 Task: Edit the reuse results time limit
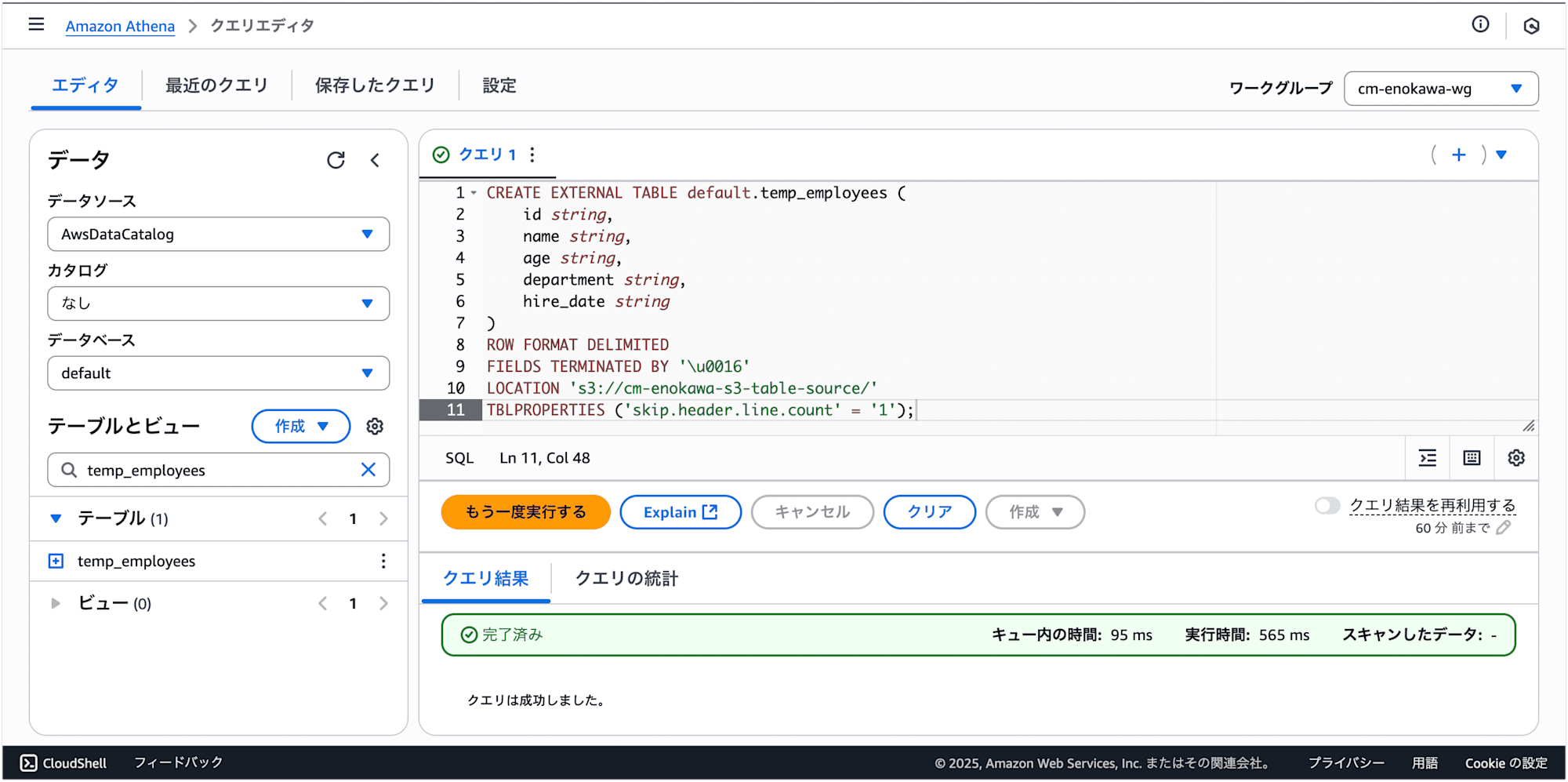coord(1503,528)
